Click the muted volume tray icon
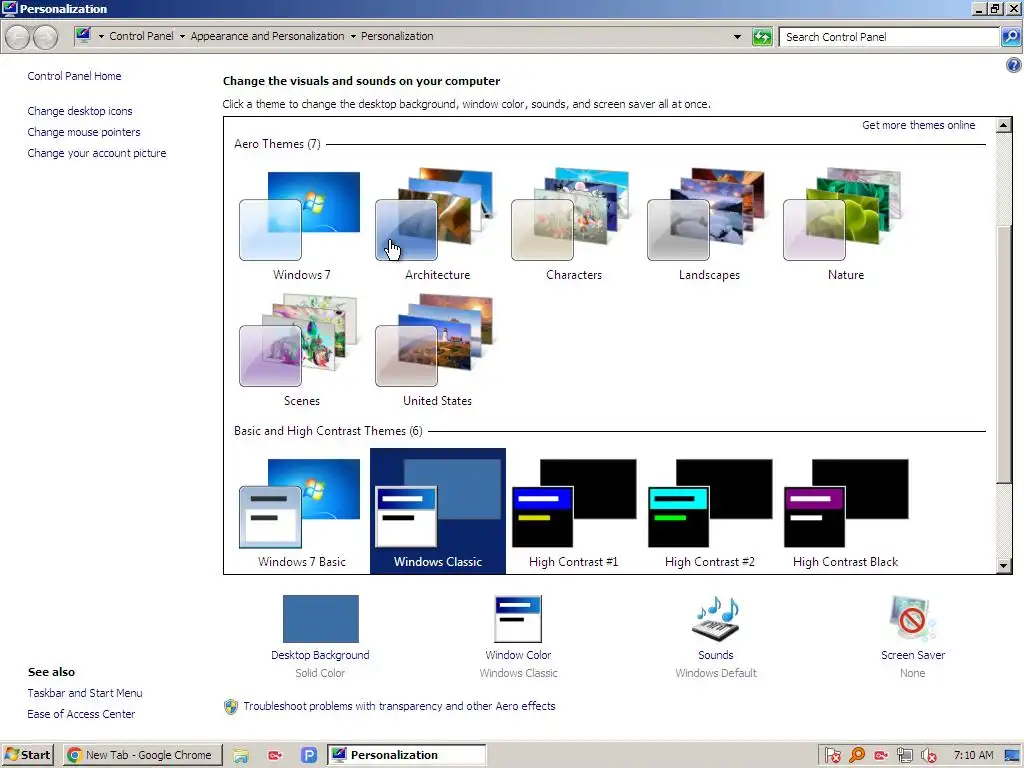This screenshot has width=1024, height=768. (x=929, y=756)
